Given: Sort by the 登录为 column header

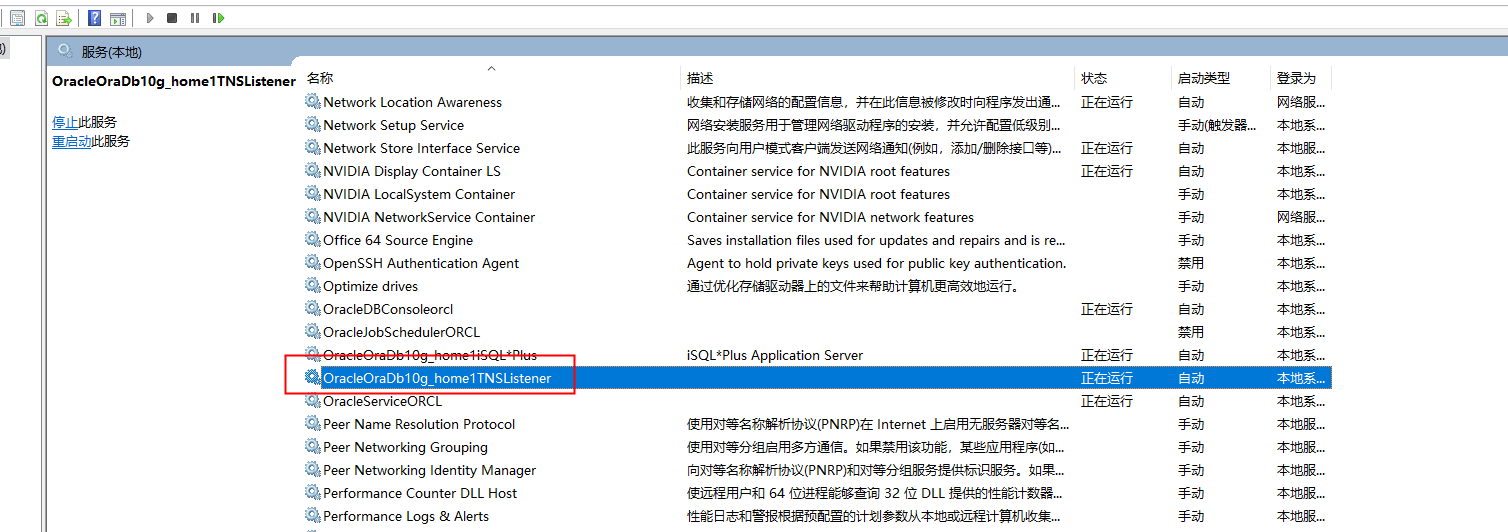Looking at the screenshot, I should (1296, 78).
